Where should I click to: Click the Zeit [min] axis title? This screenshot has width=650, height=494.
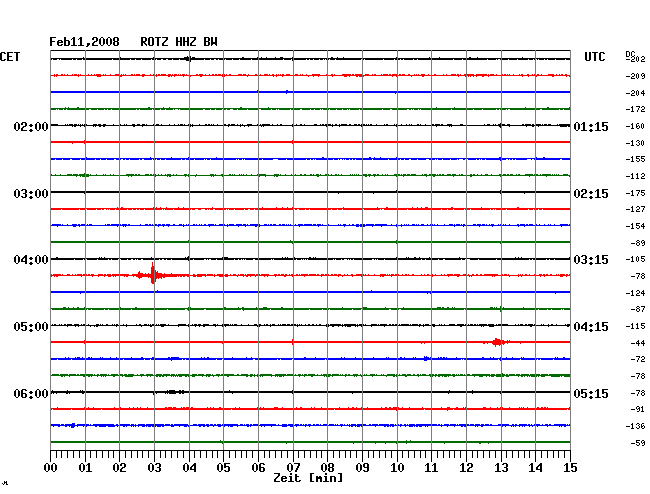coord(308,478)
